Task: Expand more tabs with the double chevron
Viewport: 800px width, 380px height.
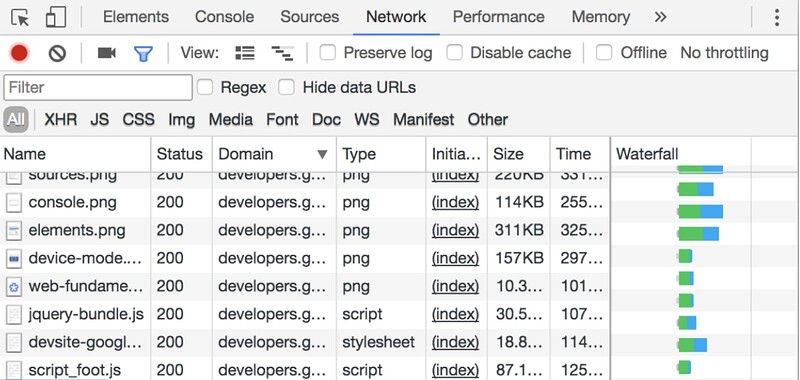Action: click(x=660, y=17)
